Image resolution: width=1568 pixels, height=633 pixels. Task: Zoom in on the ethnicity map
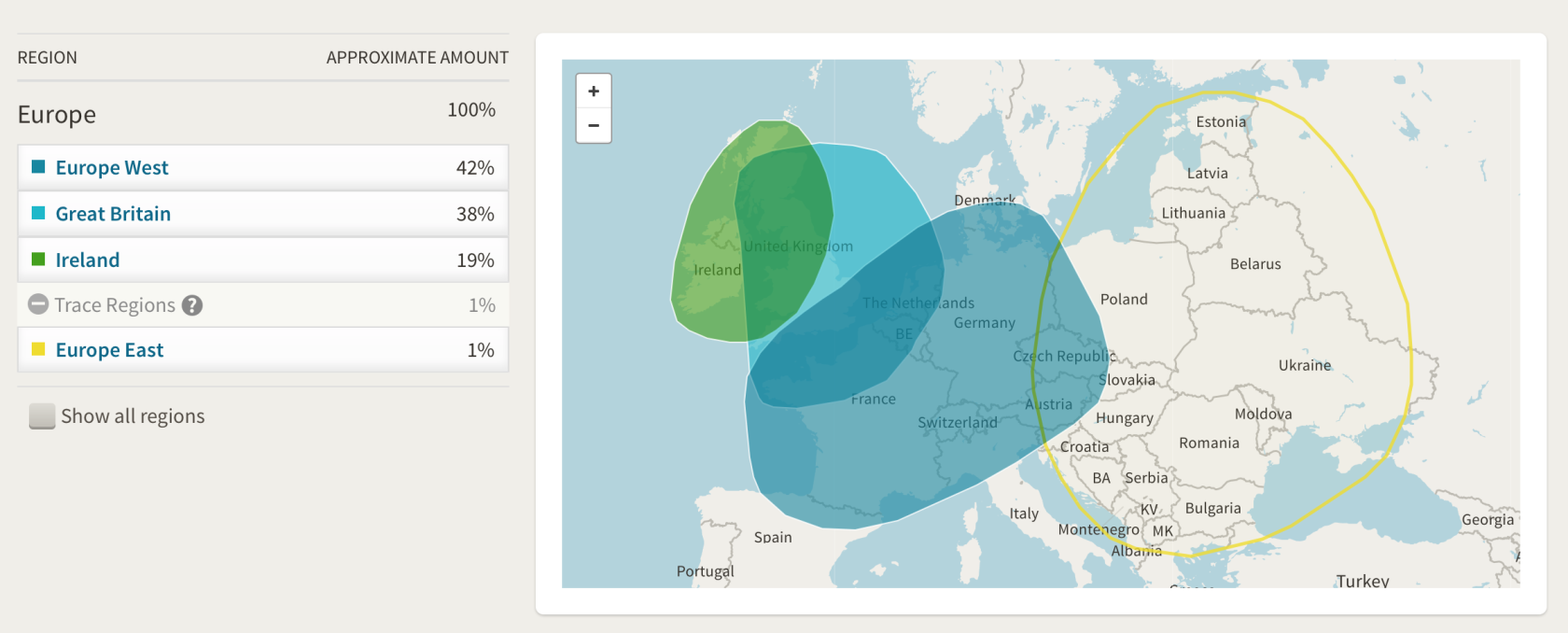(x=594, y=91)
